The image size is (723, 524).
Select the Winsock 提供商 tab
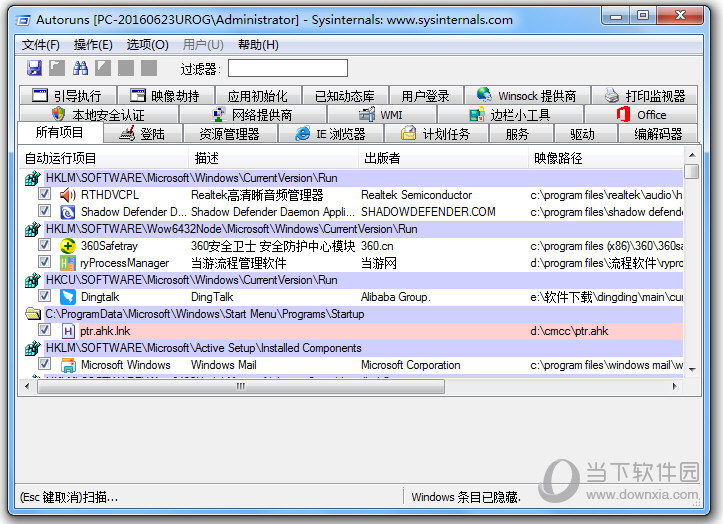(527, 95)
